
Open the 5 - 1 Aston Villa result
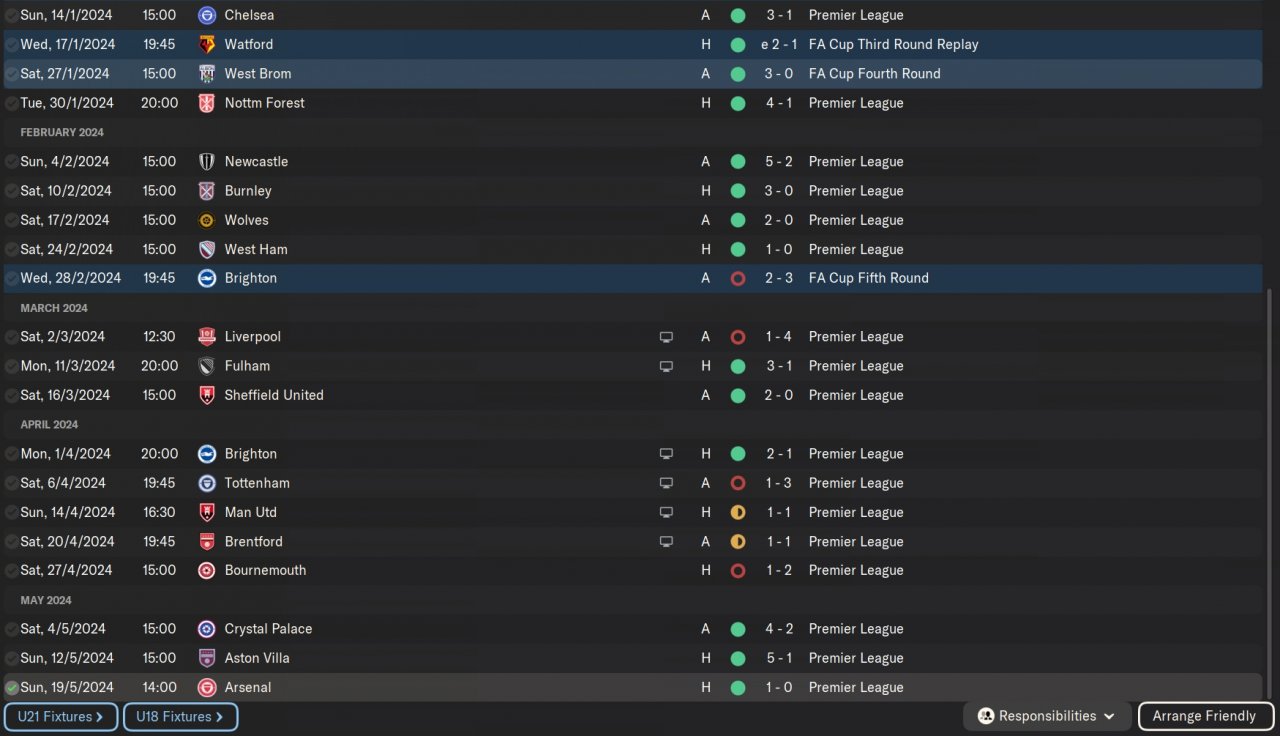[x=779, y=658]
